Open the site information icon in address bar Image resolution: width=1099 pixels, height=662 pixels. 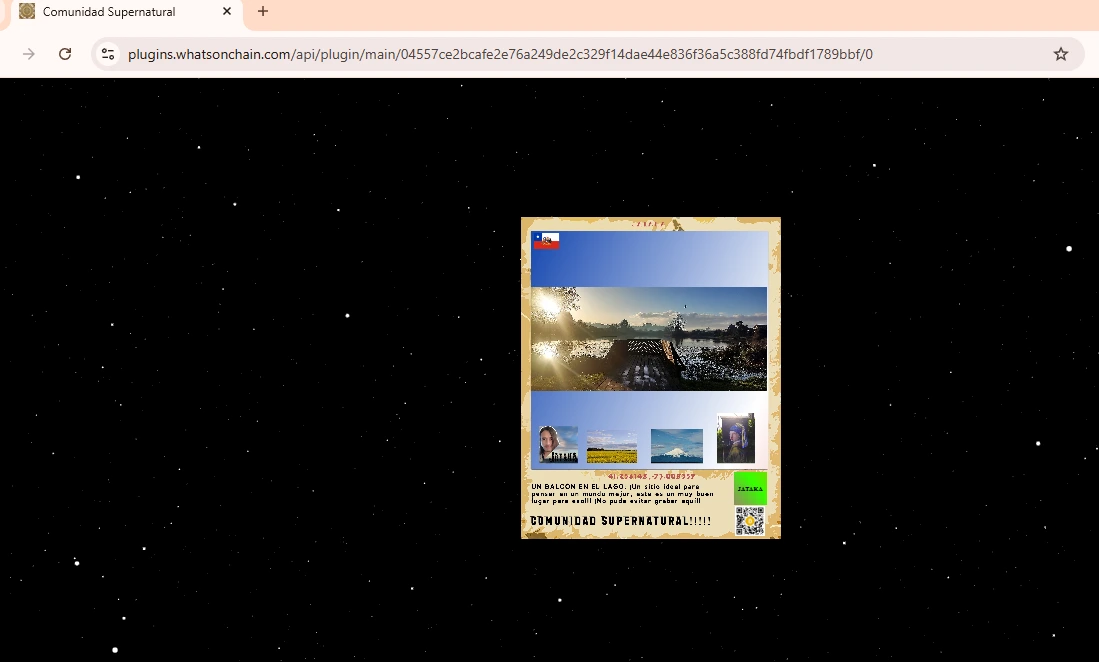coord(107,54)
